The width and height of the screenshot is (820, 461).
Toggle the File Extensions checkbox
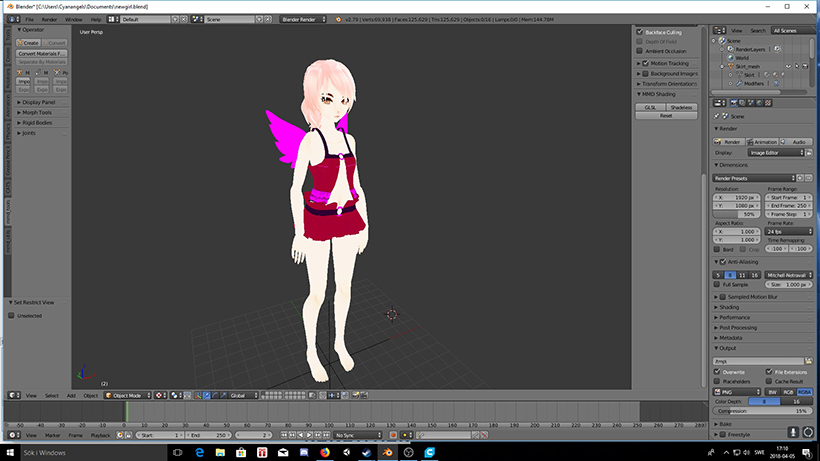pyautogui.click(x=769, y=372)
